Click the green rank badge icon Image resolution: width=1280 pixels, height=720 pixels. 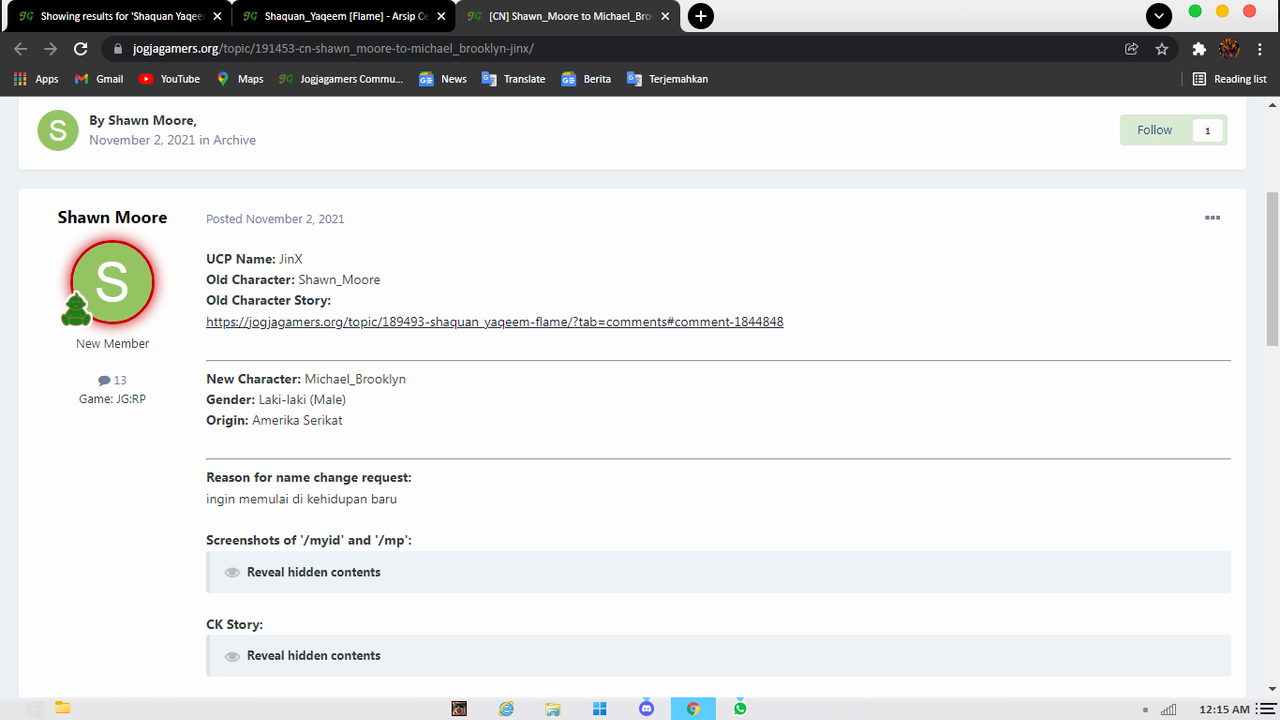click(76, 310)
